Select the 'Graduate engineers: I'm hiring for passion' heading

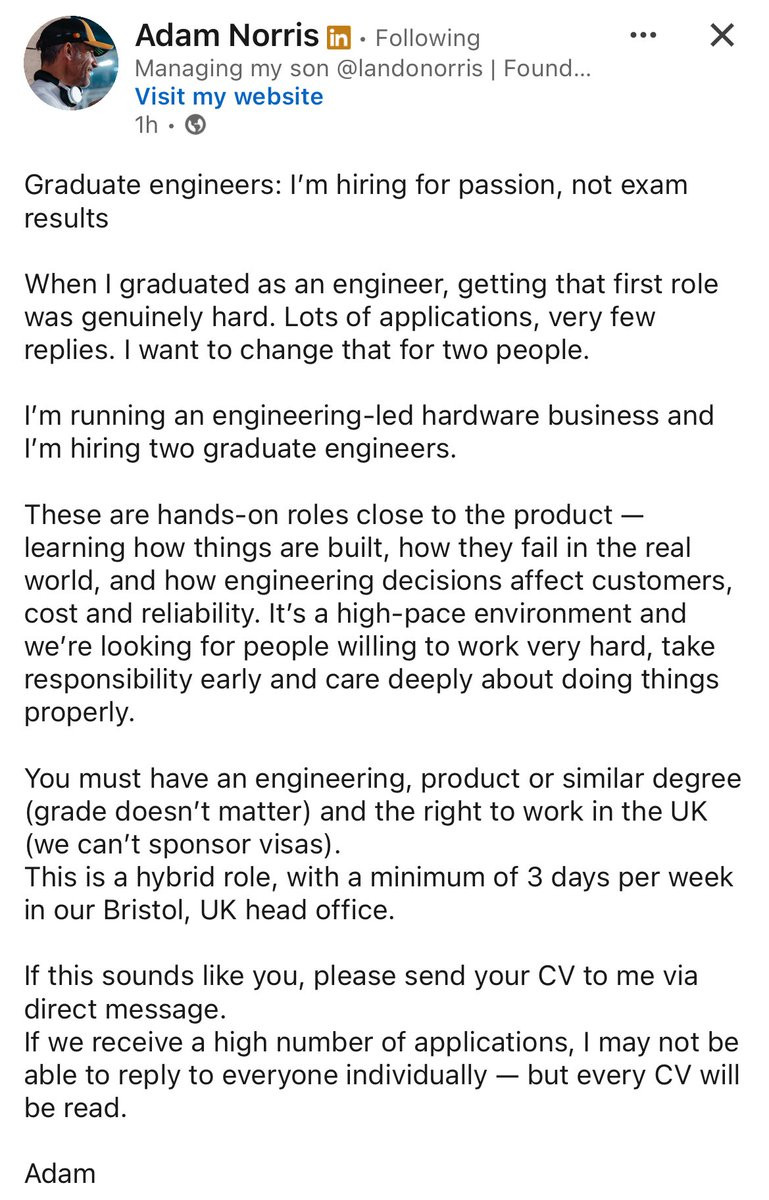pos(355,202)
